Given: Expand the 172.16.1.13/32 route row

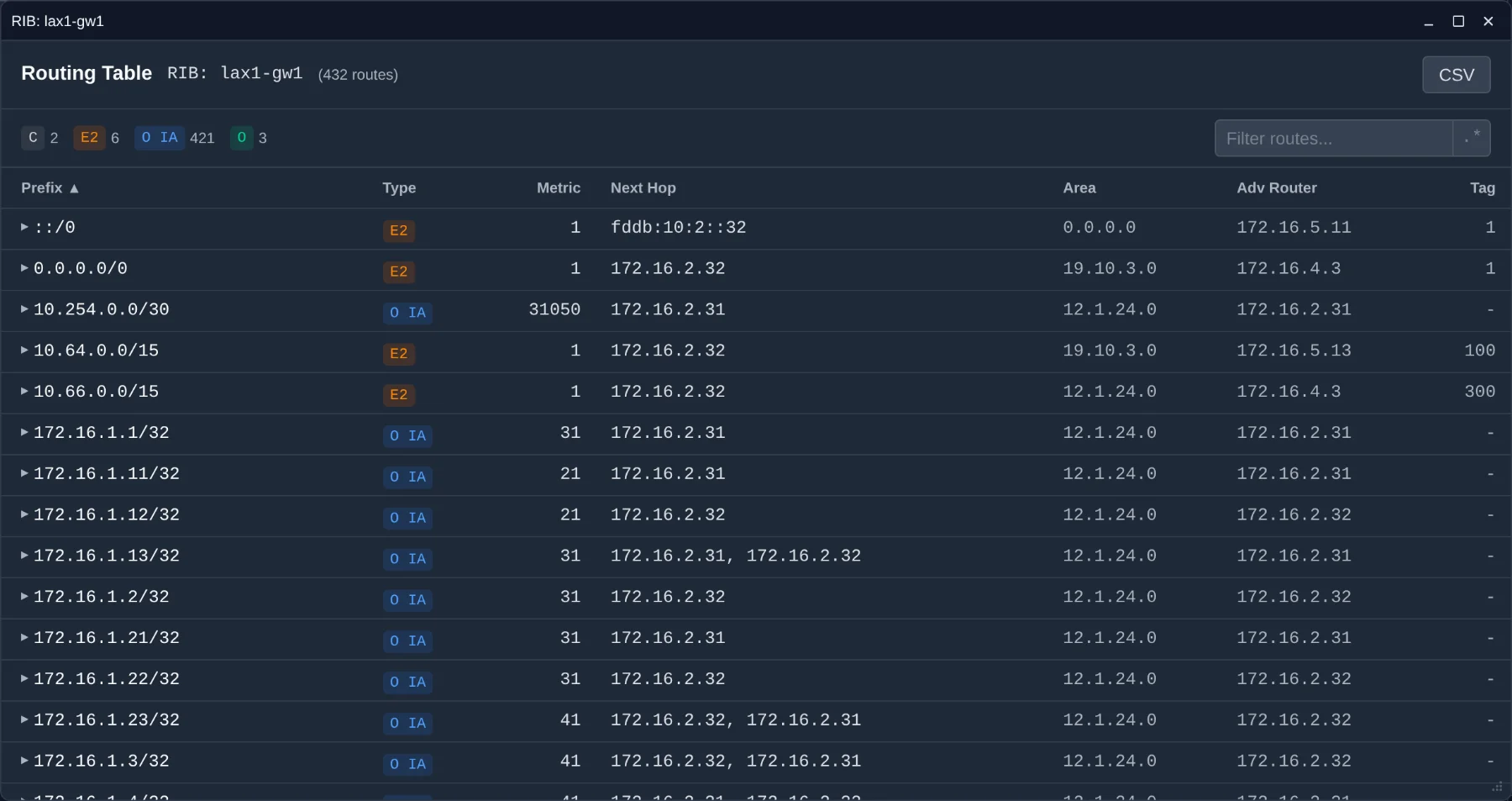Looking at the screenshot, I should (24, 556).
